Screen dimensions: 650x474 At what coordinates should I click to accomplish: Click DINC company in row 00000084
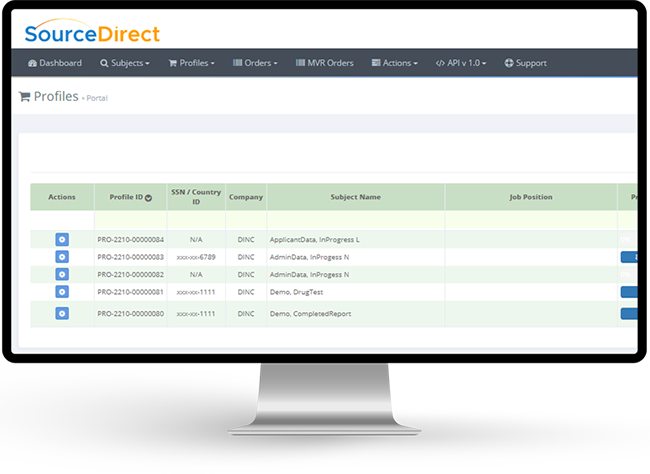pyautogui.click(x=246, y=240)
